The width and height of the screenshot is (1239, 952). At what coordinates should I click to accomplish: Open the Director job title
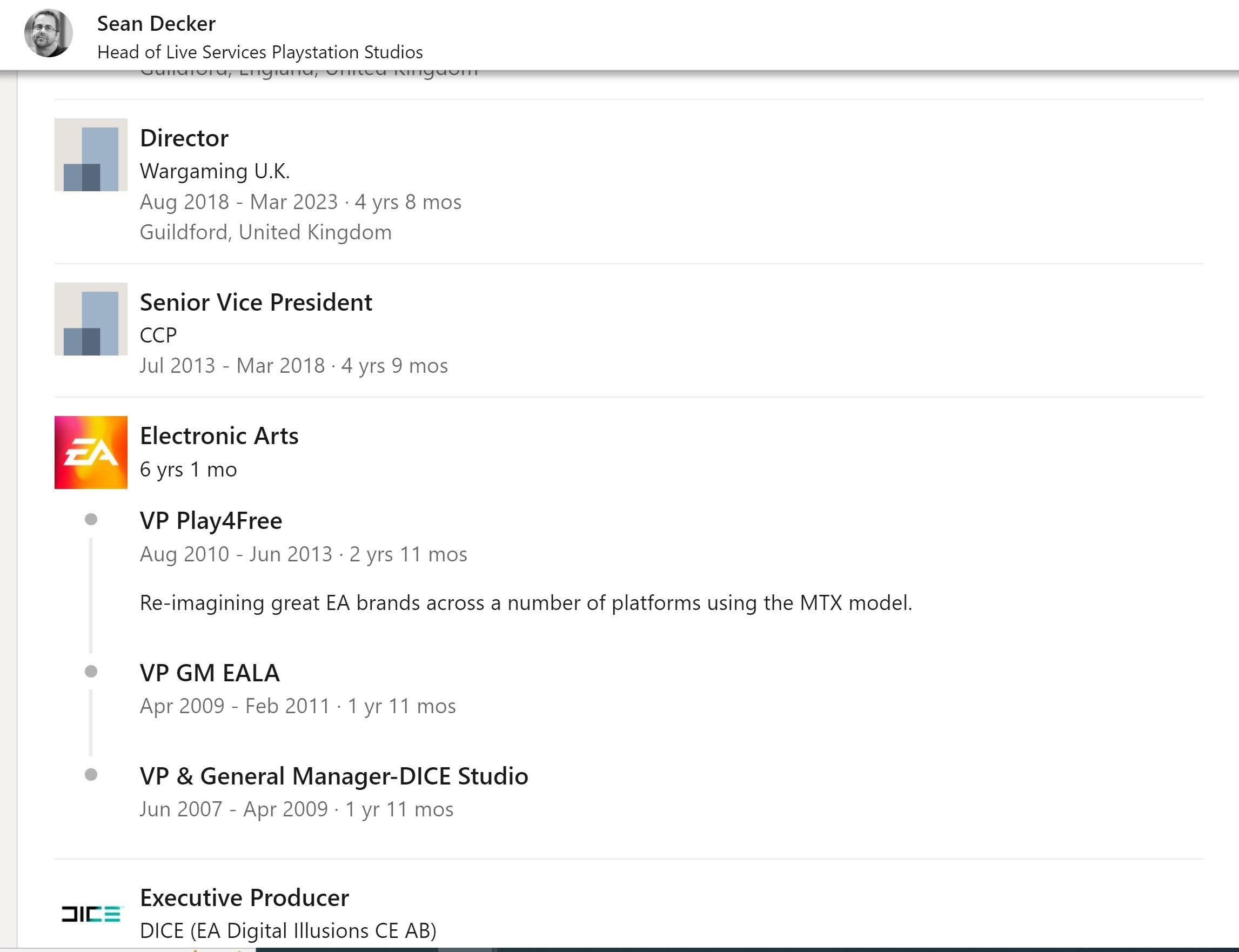click(x=184, y=138)
